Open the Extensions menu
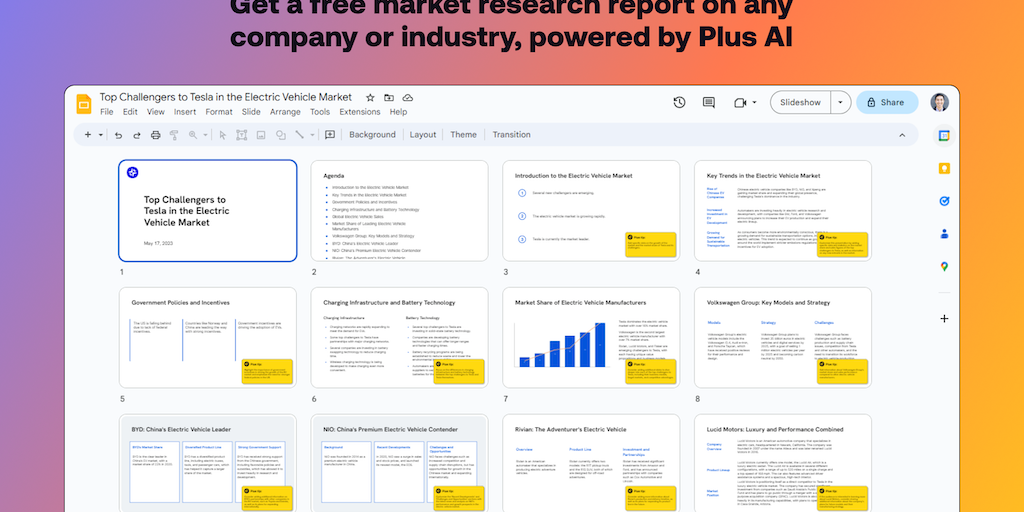This screenshot has width=1024, height=512. tap(360, 112)
